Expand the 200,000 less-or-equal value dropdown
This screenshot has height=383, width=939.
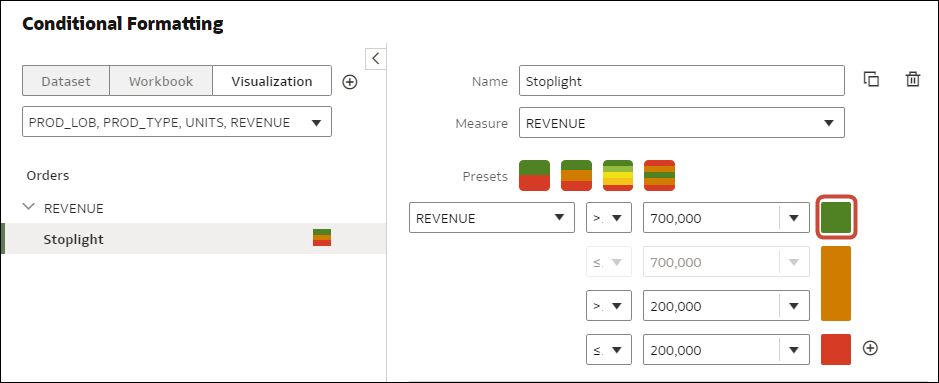[x=794, y=350]
